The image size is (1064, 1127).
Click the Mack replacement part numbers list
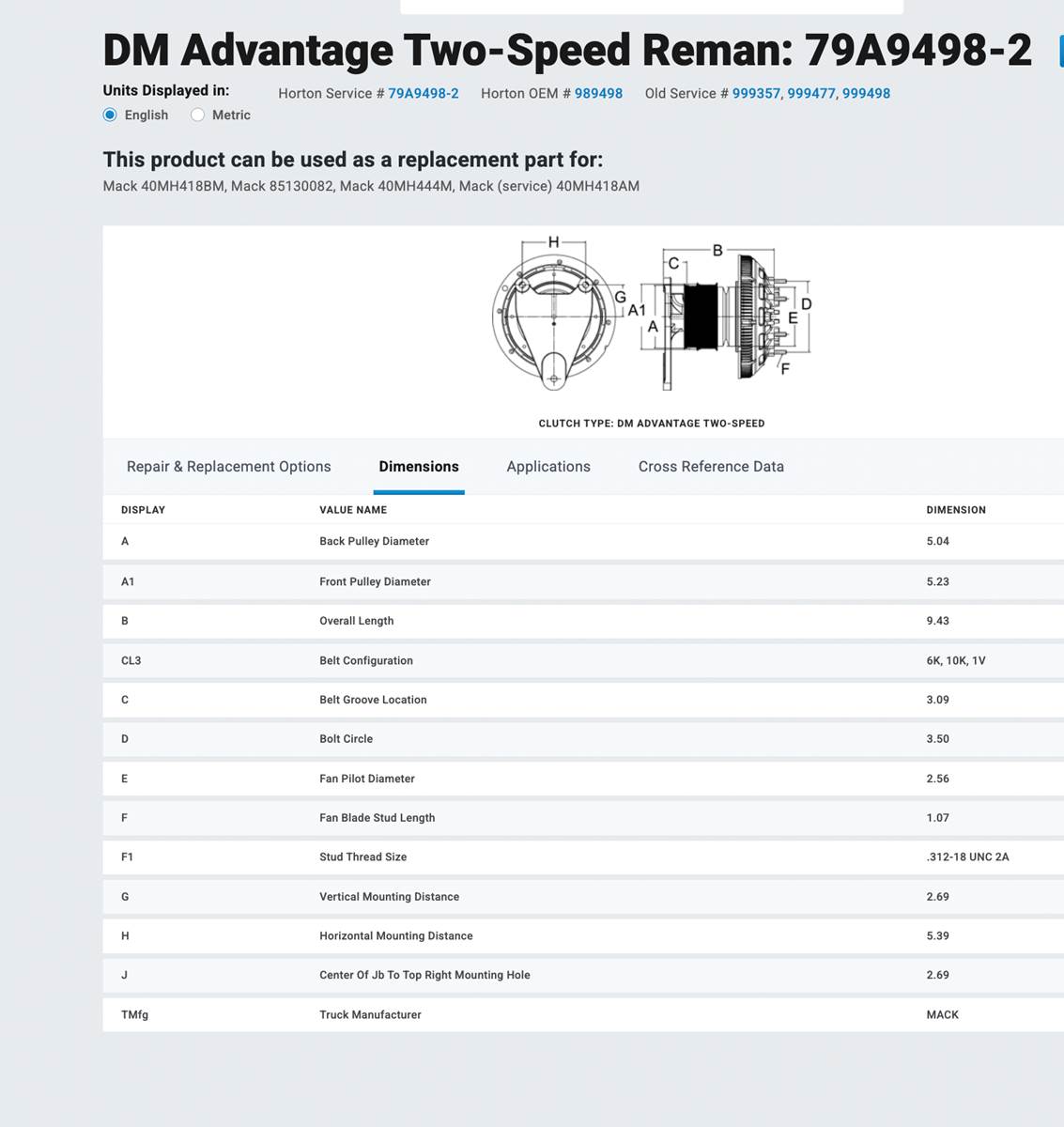pyautogui.click(x=371, y=186)
